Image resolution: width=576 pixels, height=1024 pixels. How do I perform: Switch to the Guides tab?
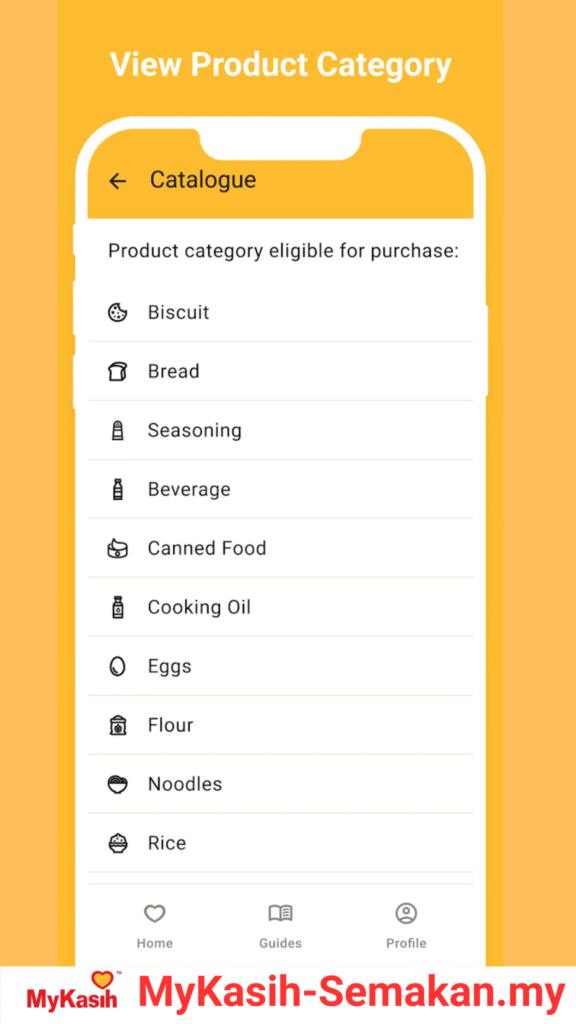pos(280,926)
